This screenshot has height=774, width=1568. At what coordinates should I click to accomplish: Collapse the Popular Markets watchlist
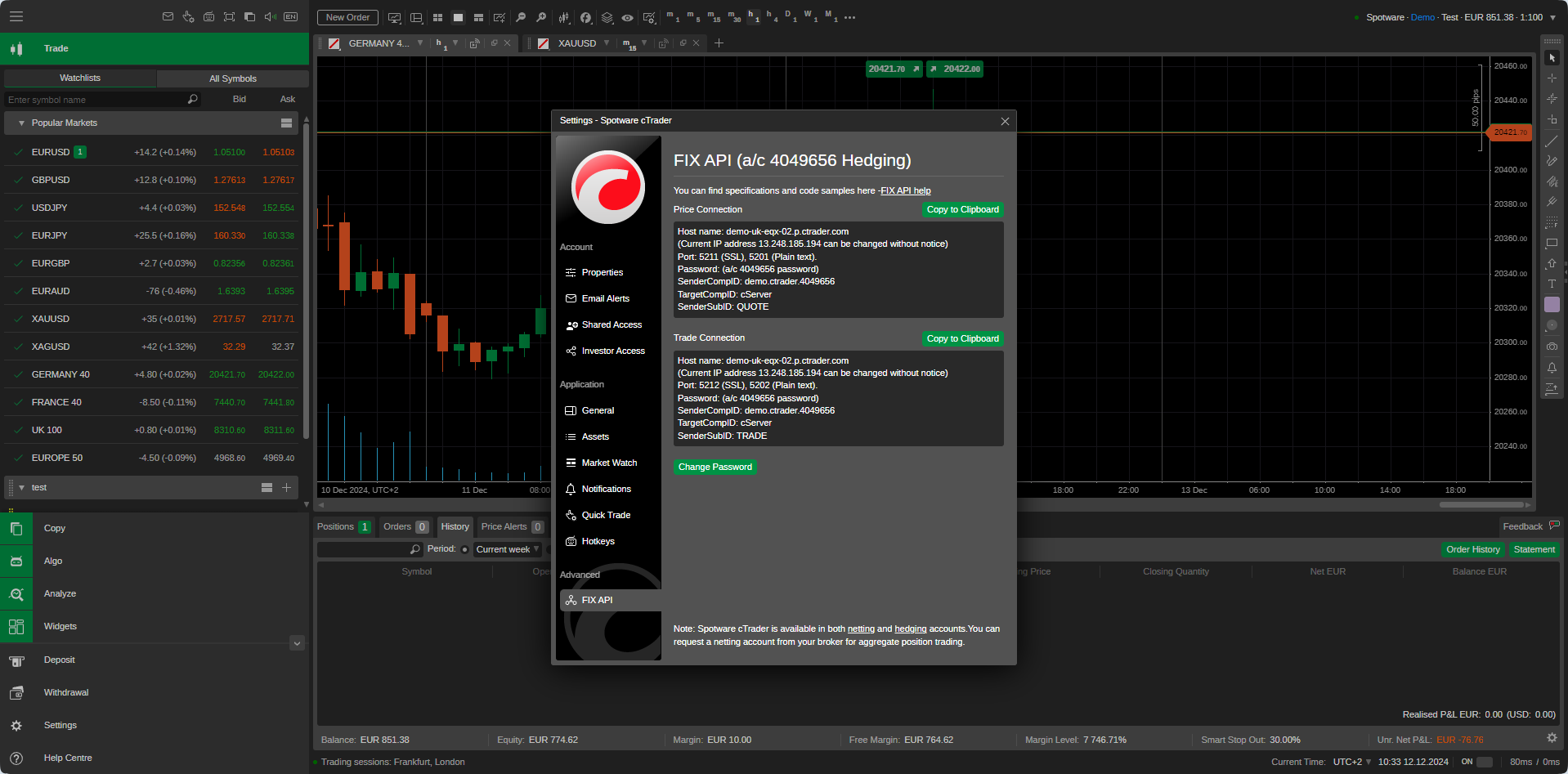[x=21, y=123]
